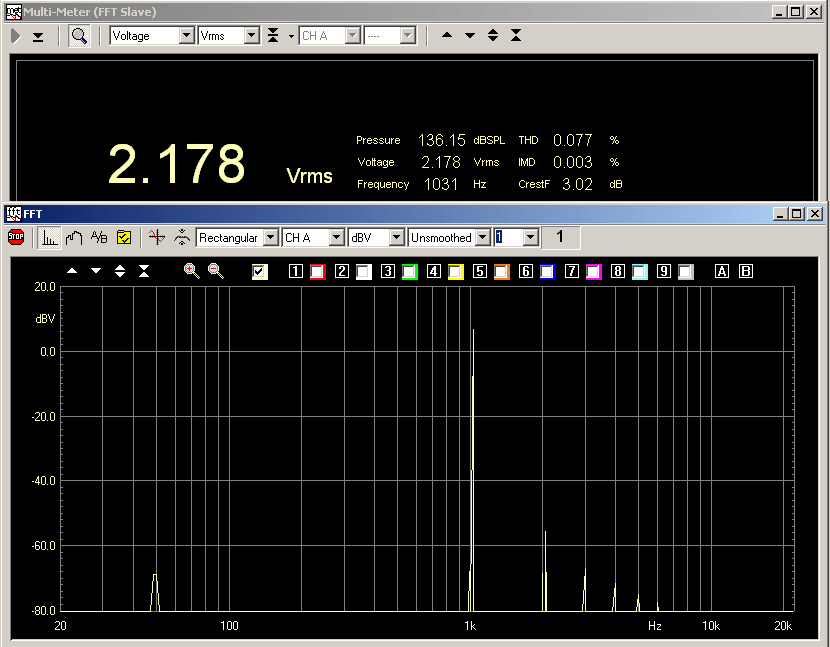Toggle the checkbox above the FFT graph
This screenshot has width=830, height=647.
260,272
